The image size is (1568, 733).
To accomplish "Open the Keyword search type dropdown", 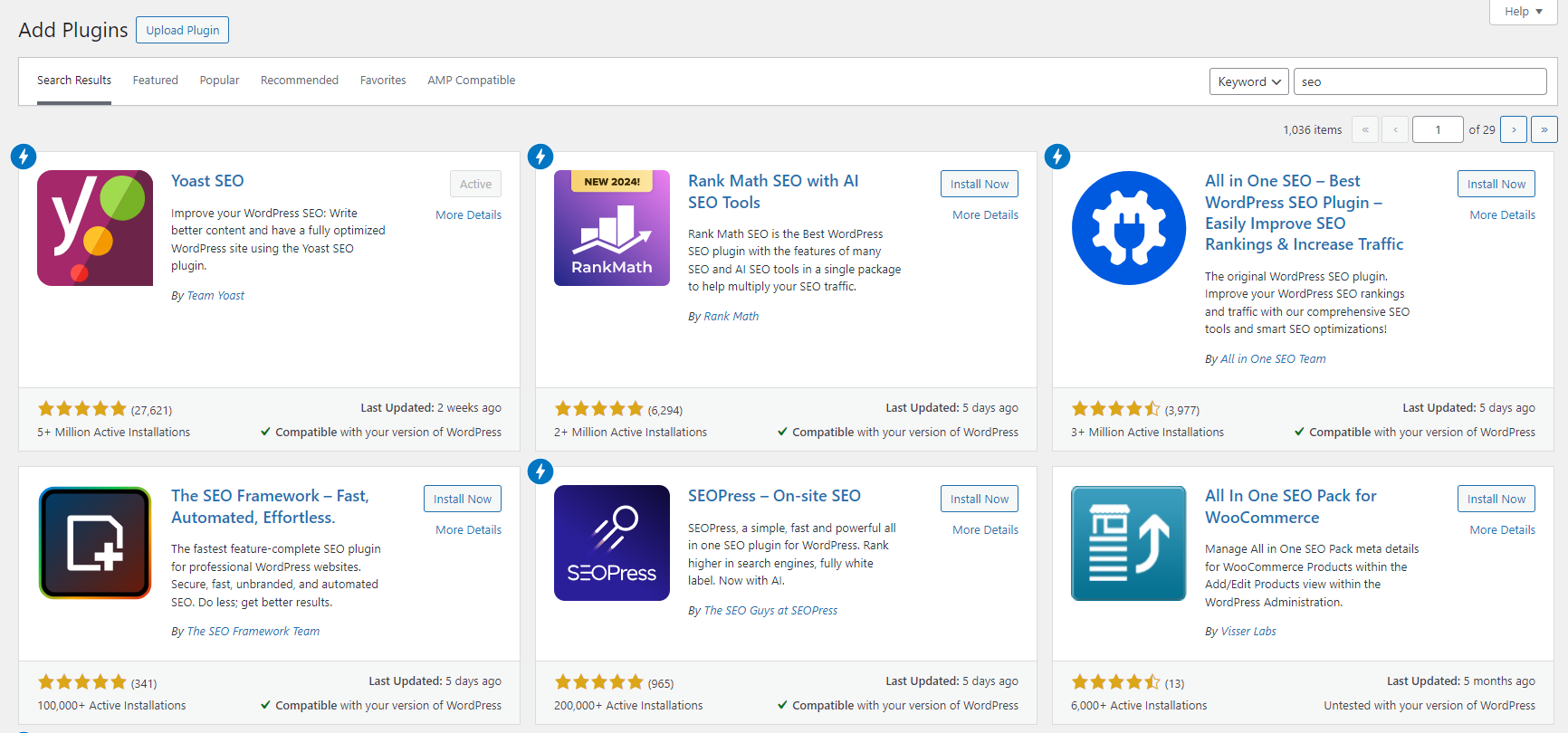I will 1248,81.
